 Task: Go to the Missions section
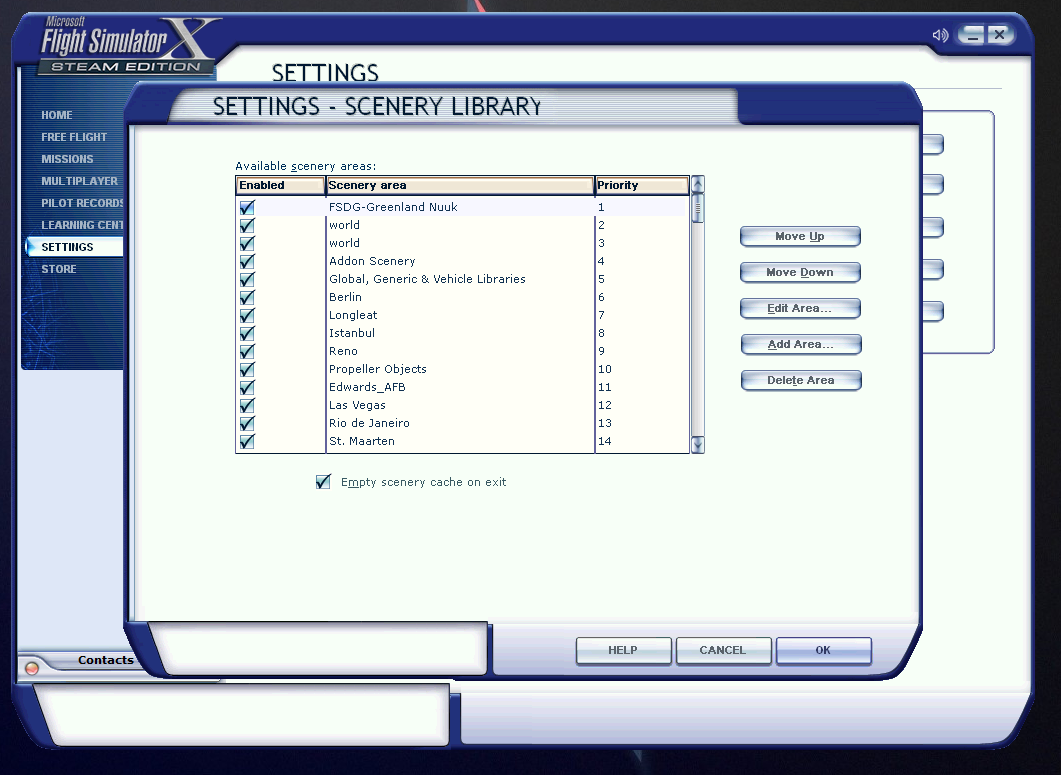click(67, 159)
